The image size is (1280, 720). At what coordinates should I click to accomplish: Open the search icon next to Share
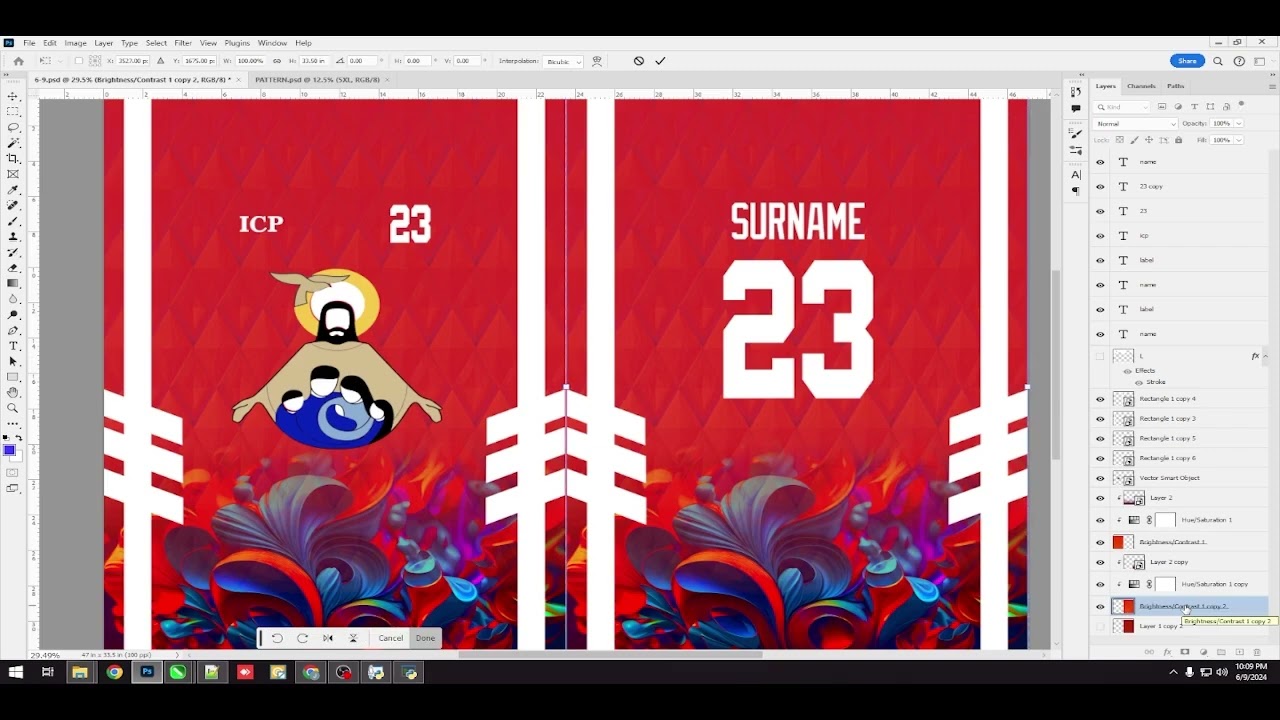coord(1218,61)
